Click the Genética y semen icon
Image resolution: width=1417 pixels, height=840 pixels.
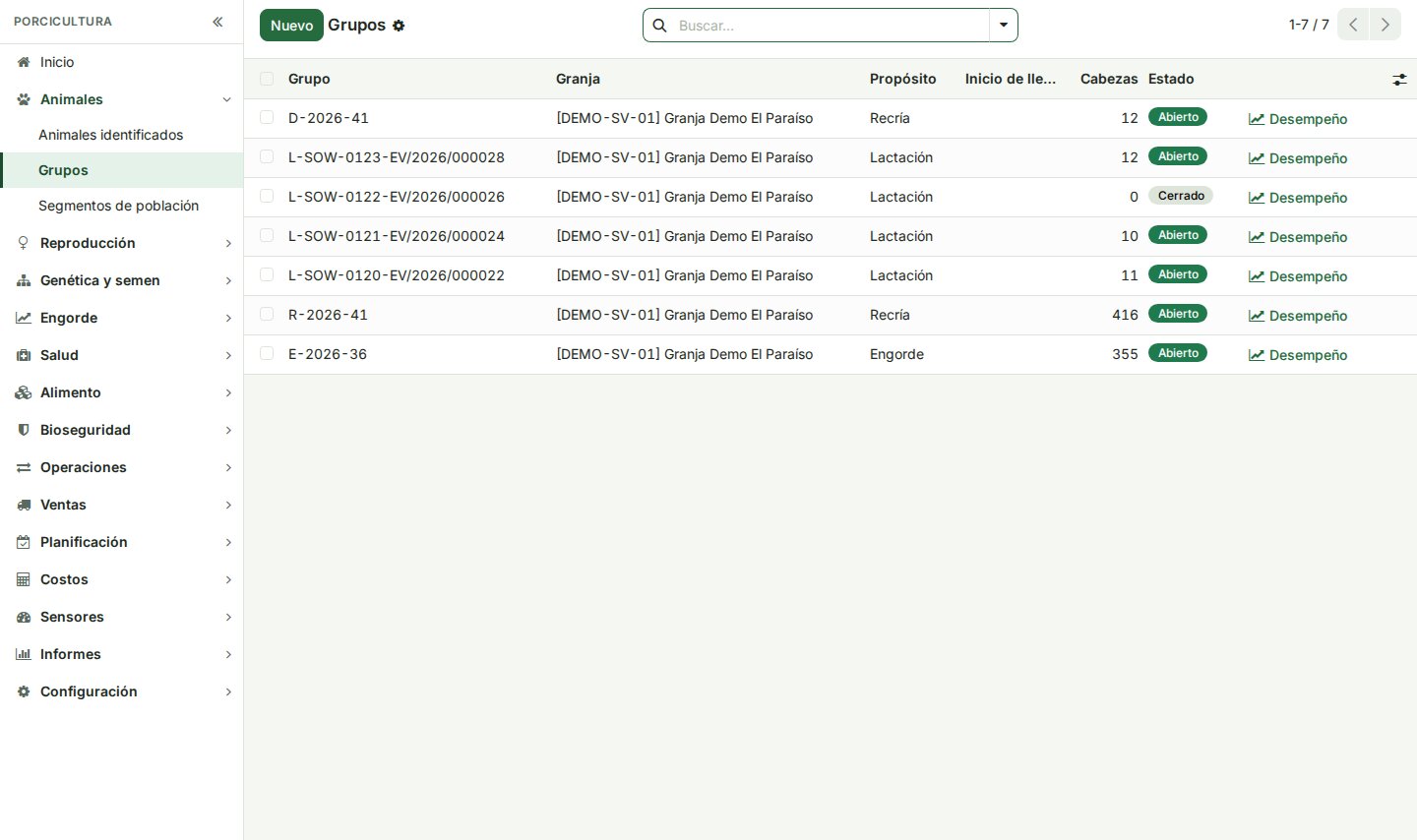click(24, 280)
